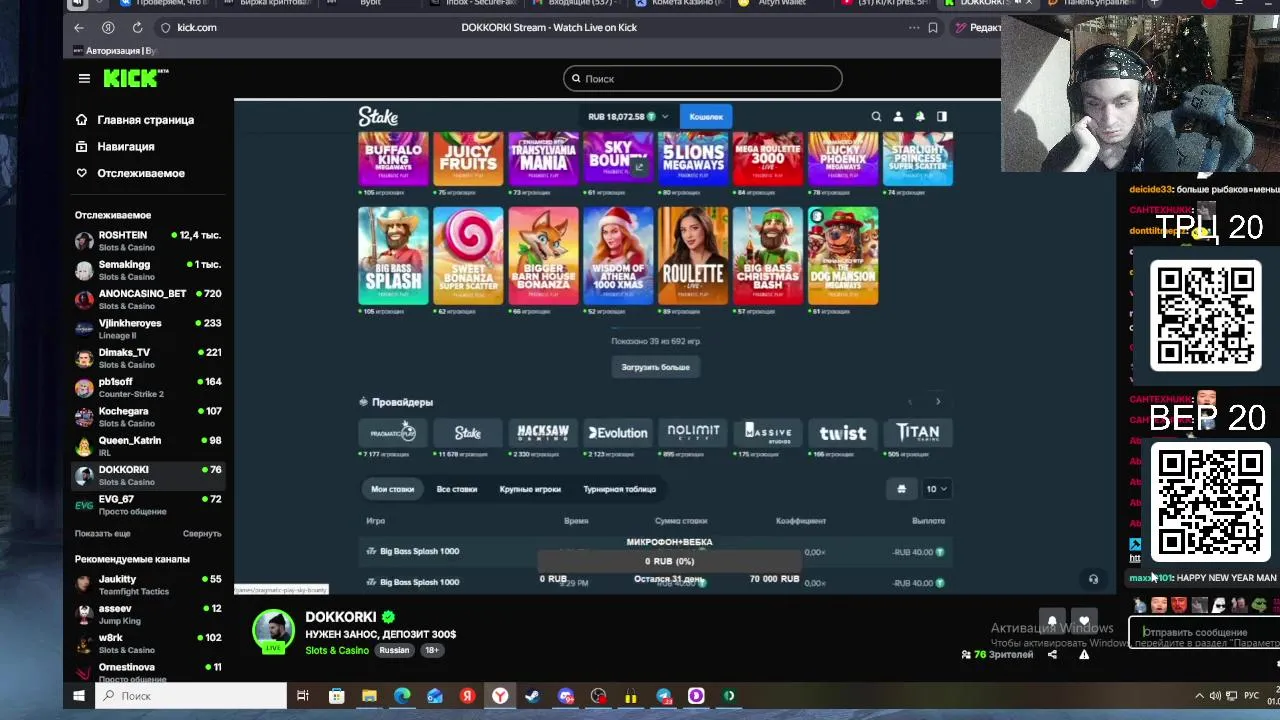Open Queen_Katrin channel in sidebar

click(x=148, y=446)
